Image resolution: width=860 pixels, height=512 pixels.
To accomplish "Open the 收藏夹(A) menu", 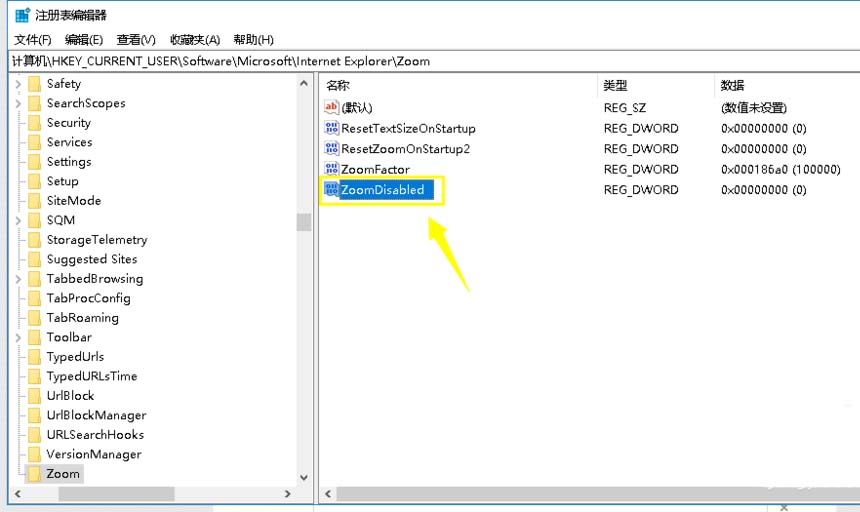I will tap(195, 39).
